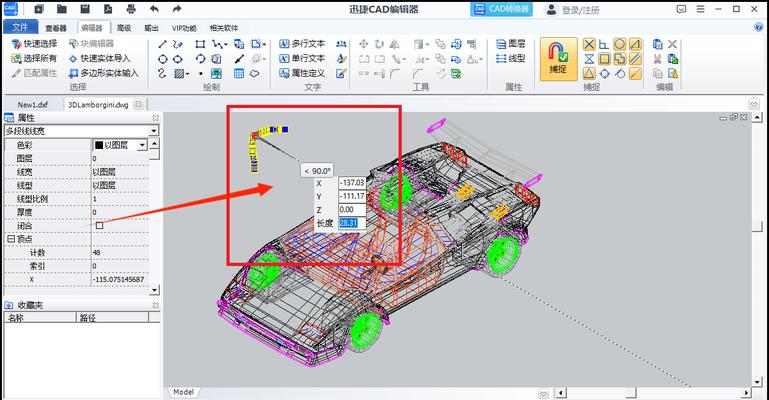This screenshot has height=400, width=769.
Task: Check the 闭合 checkbox in properties
Action: (x=100, y=225)
